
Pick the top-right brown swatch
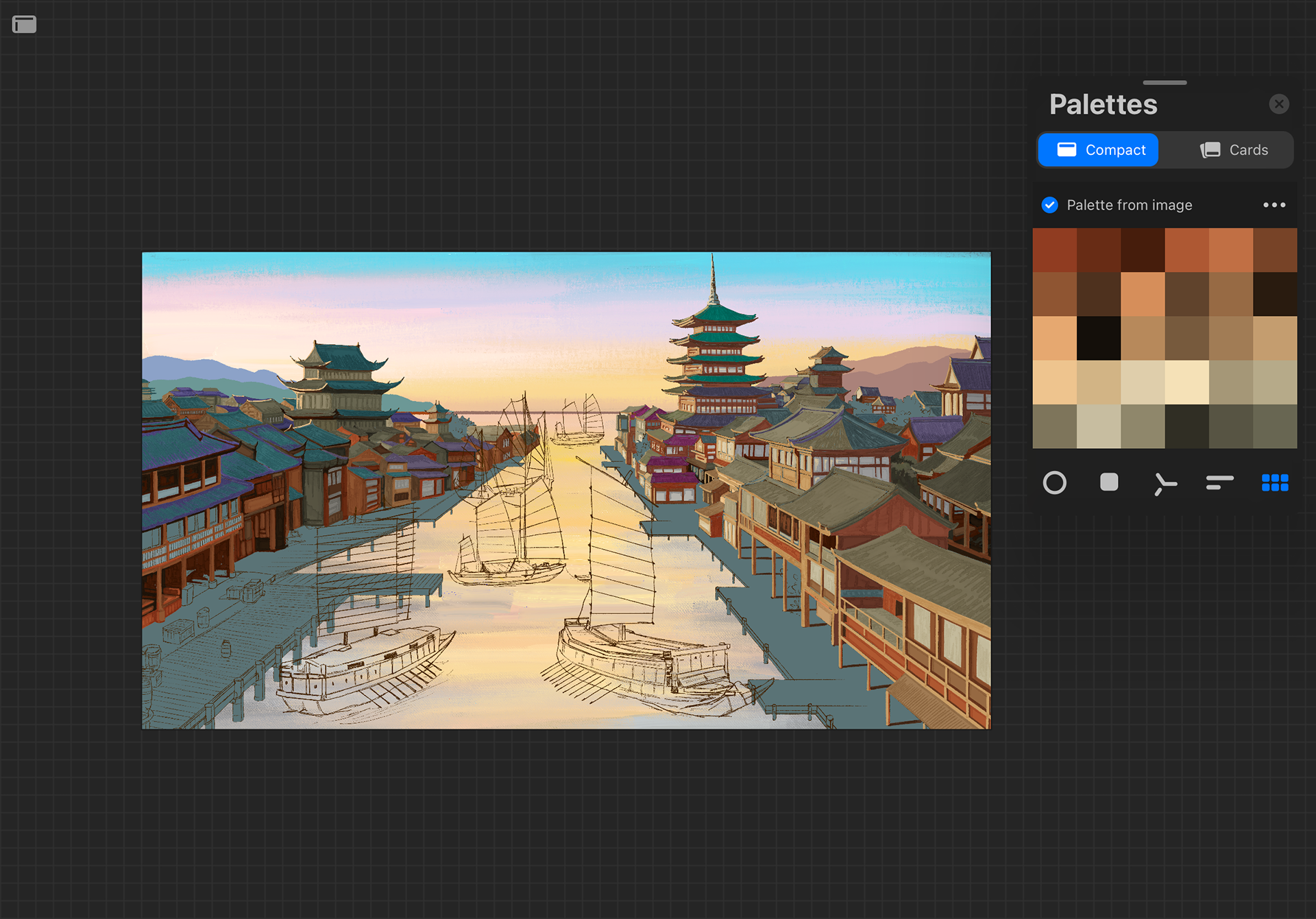(x=1275, y=250)
